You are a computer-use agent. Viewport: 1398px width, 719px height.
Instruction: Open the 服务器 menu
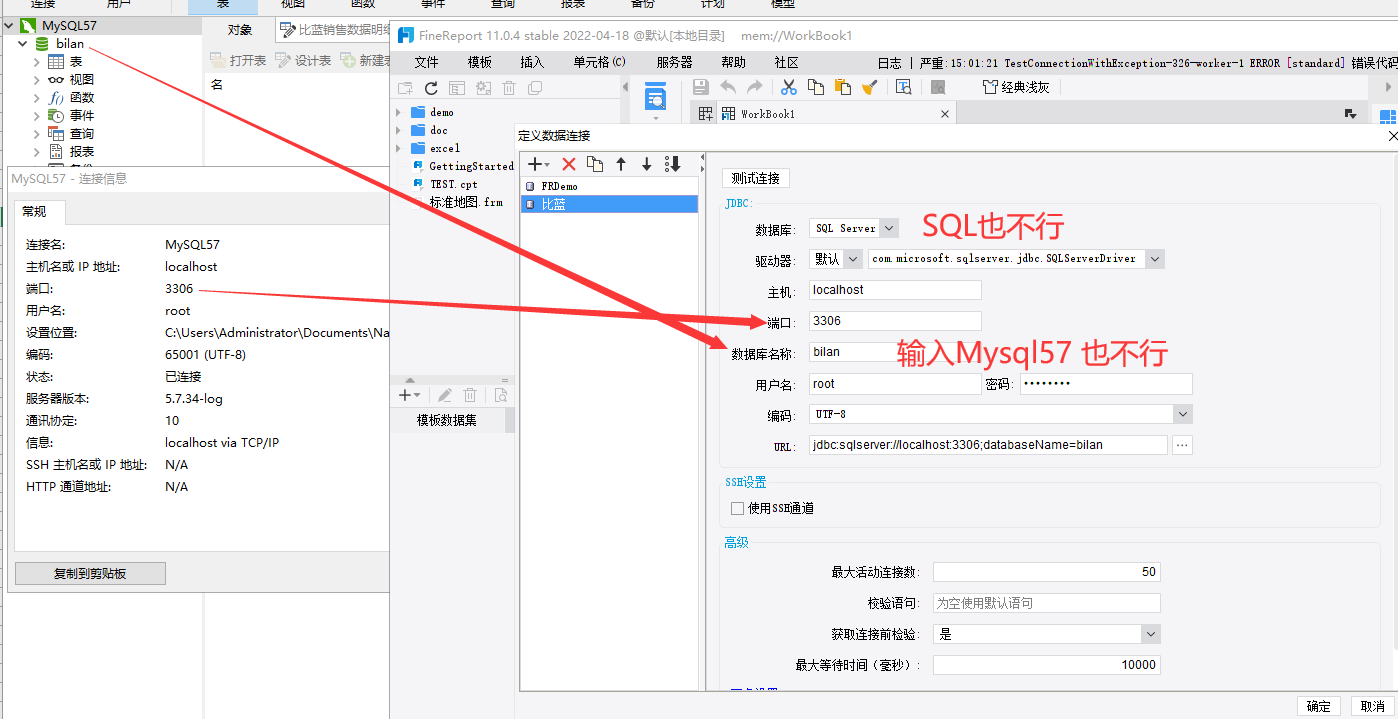pos(675,62)
